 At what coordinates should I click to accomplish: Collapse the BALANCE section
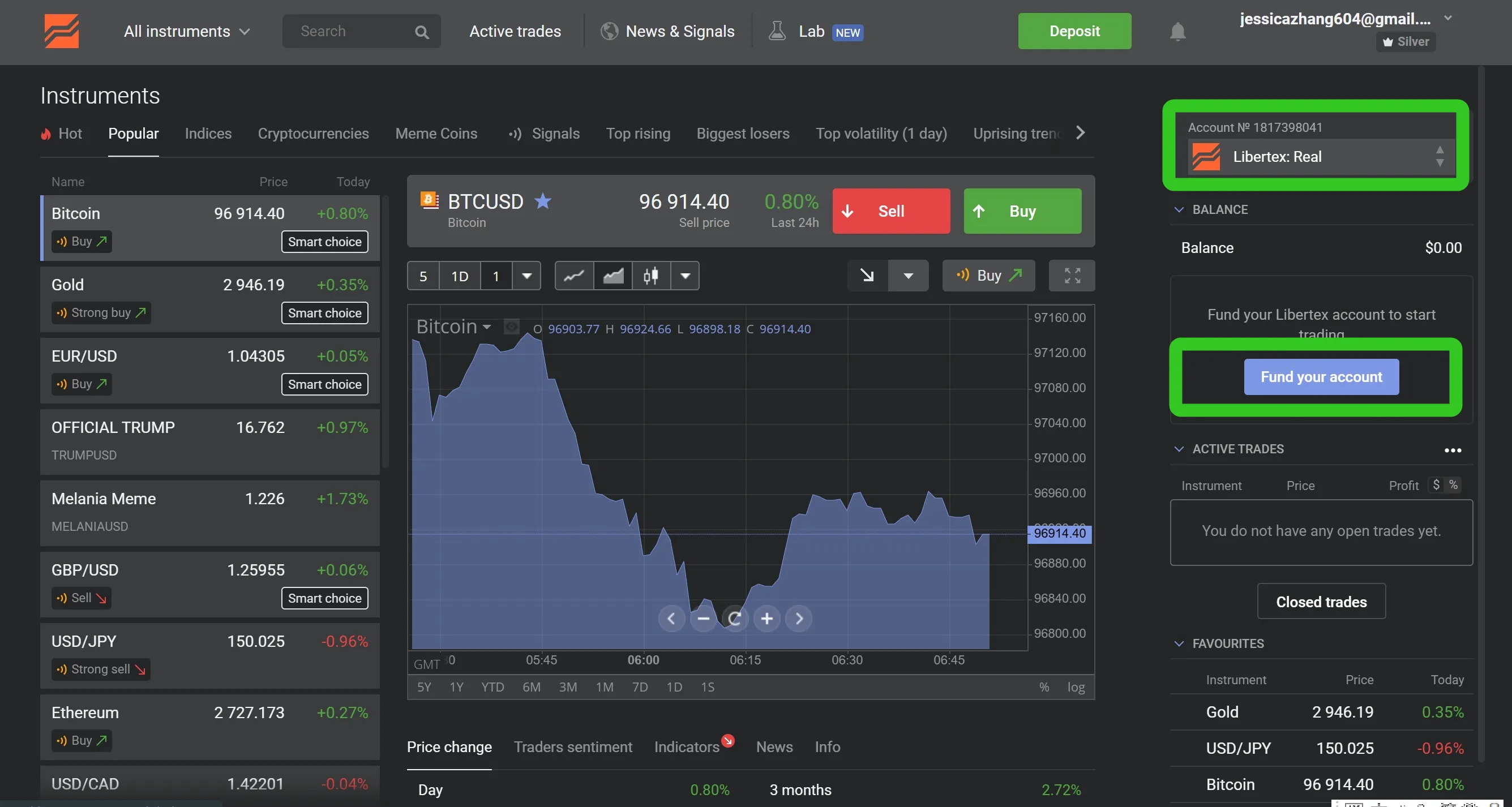[1179, 209]
